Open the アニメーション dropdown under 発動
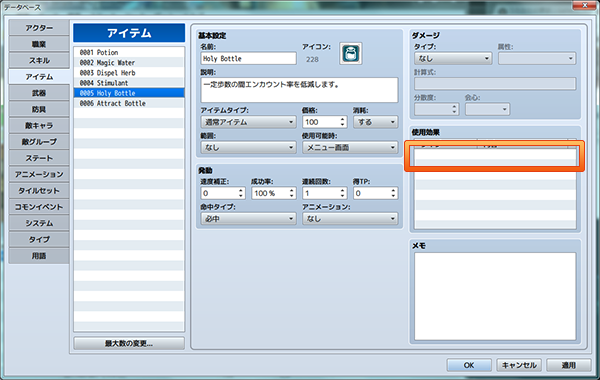The height and width of the screenshot is (380, 600). click(x=350, y=219)
